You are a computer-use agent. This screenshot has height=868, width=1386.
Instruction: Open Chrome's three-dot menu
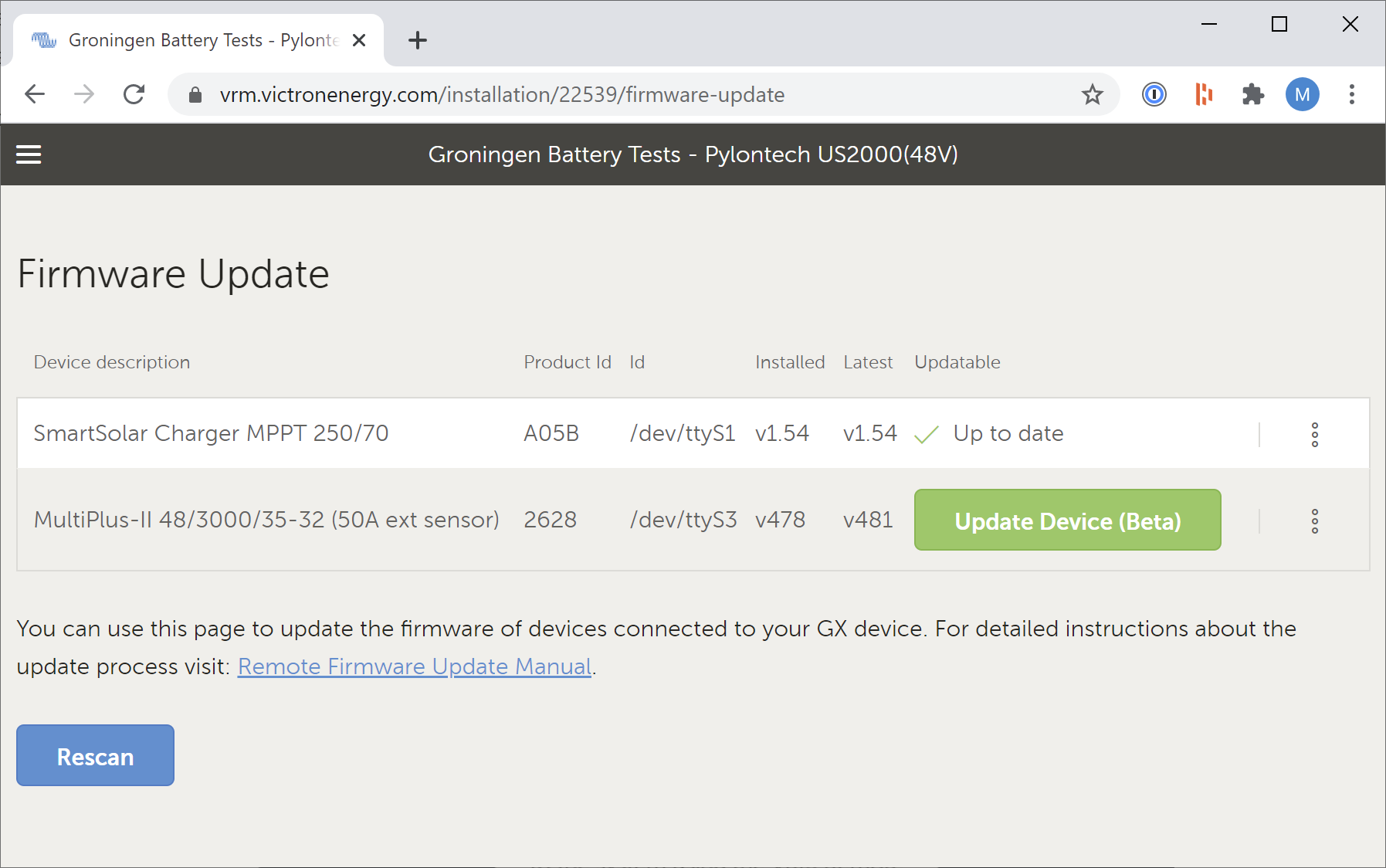(x=1351, y=94)
